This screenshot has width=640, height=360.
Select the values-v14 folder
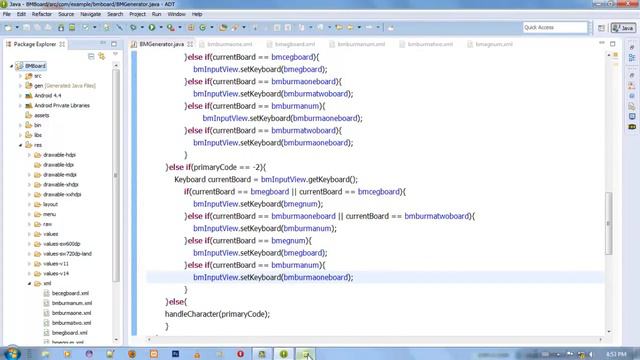pyautogui.click(x=56, y=273)
